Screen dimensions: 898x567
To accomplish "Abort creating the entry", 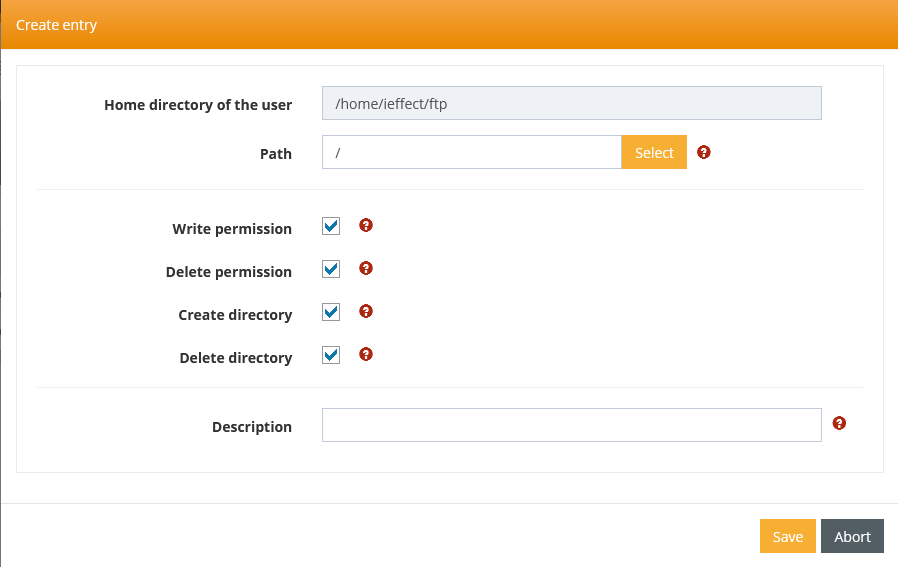I will pyautogui.click(x=853, y=537).
